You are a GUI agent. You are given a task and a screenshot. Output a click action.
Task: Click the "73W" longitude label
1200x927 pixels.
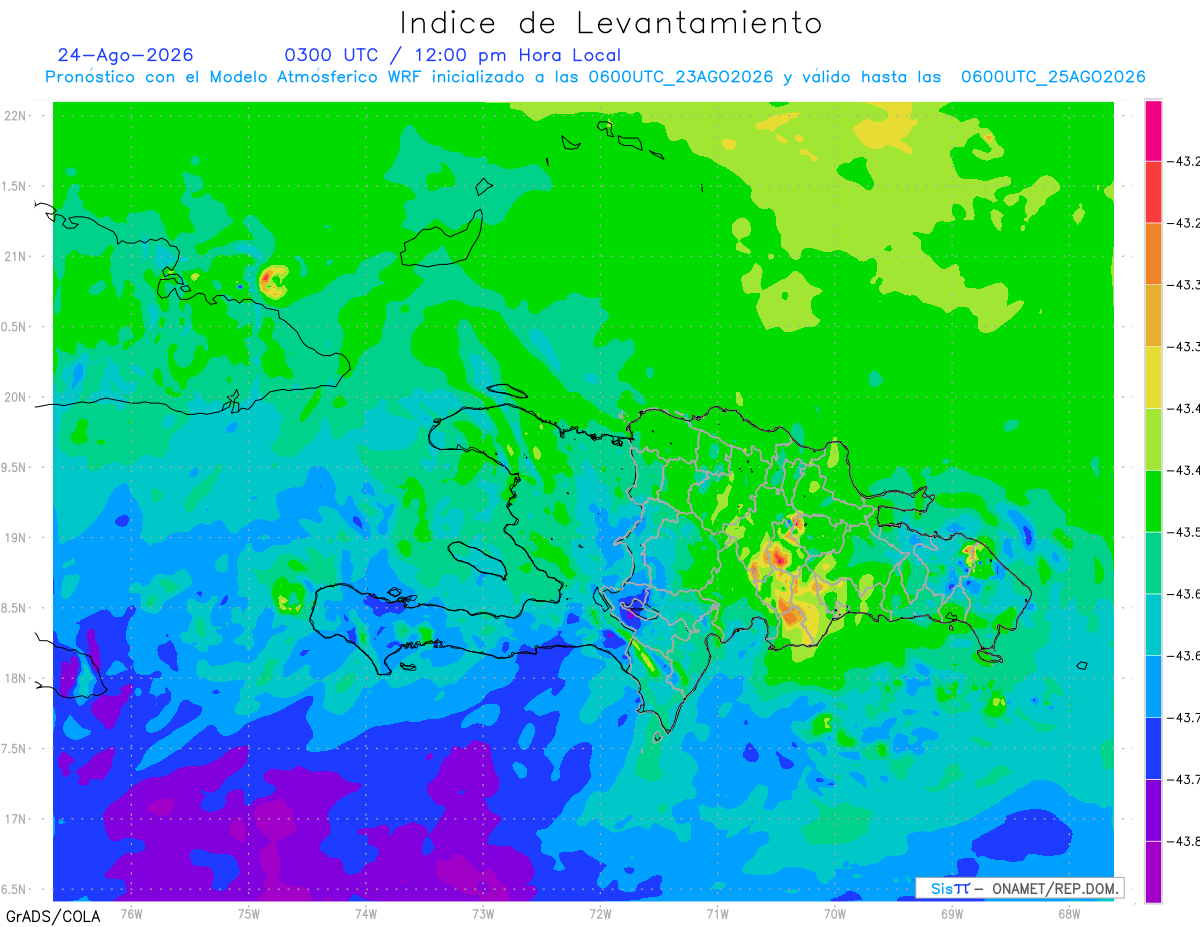point(483,913)
